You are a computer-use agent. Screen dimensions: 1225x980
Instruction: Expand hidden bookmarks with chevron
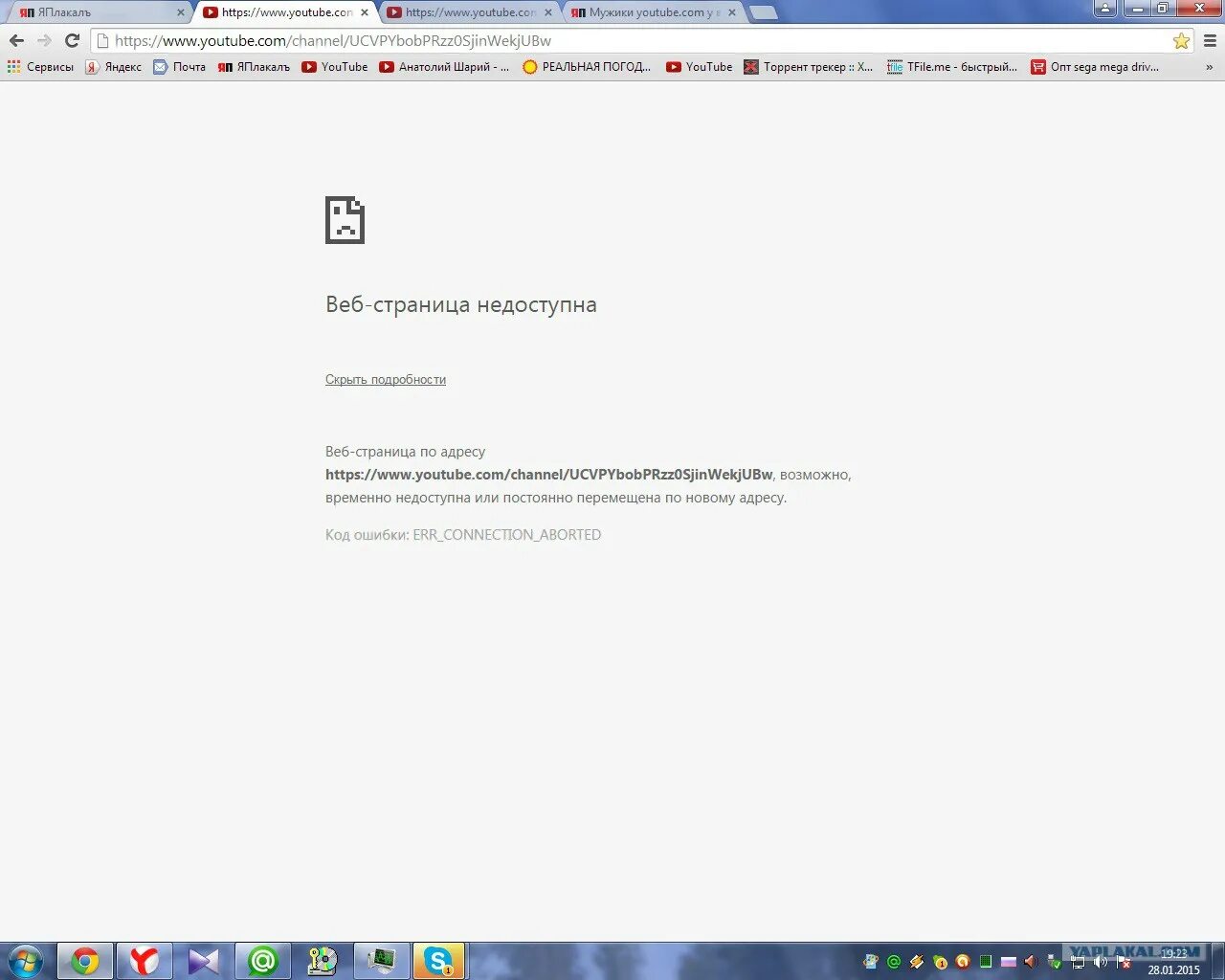click(x=1209, y=67)
